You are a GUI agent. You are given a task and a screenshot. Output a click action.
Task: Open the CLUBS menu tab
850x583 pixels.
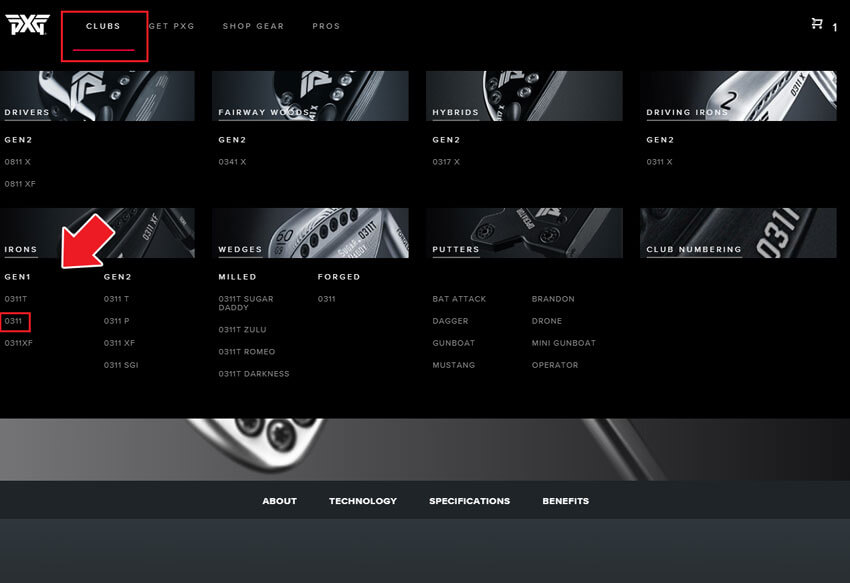click(103, 26)
